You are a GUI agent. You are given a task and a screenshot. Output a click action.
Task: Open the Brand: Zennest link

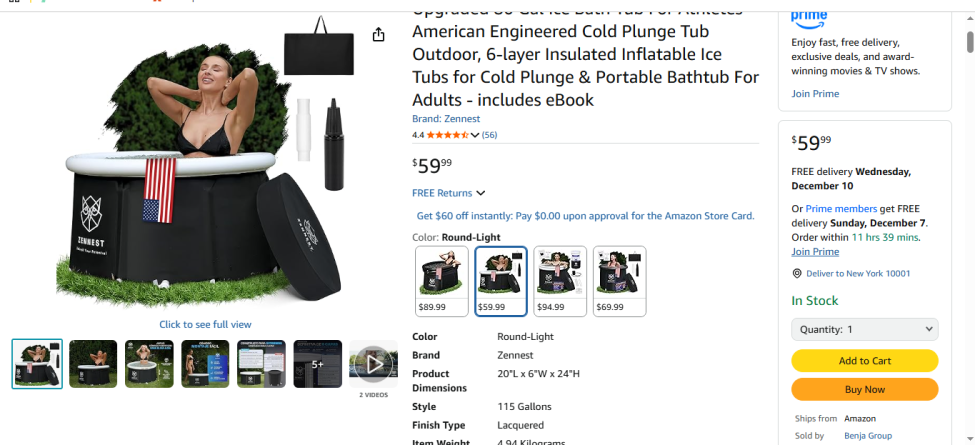pos(446,119)
